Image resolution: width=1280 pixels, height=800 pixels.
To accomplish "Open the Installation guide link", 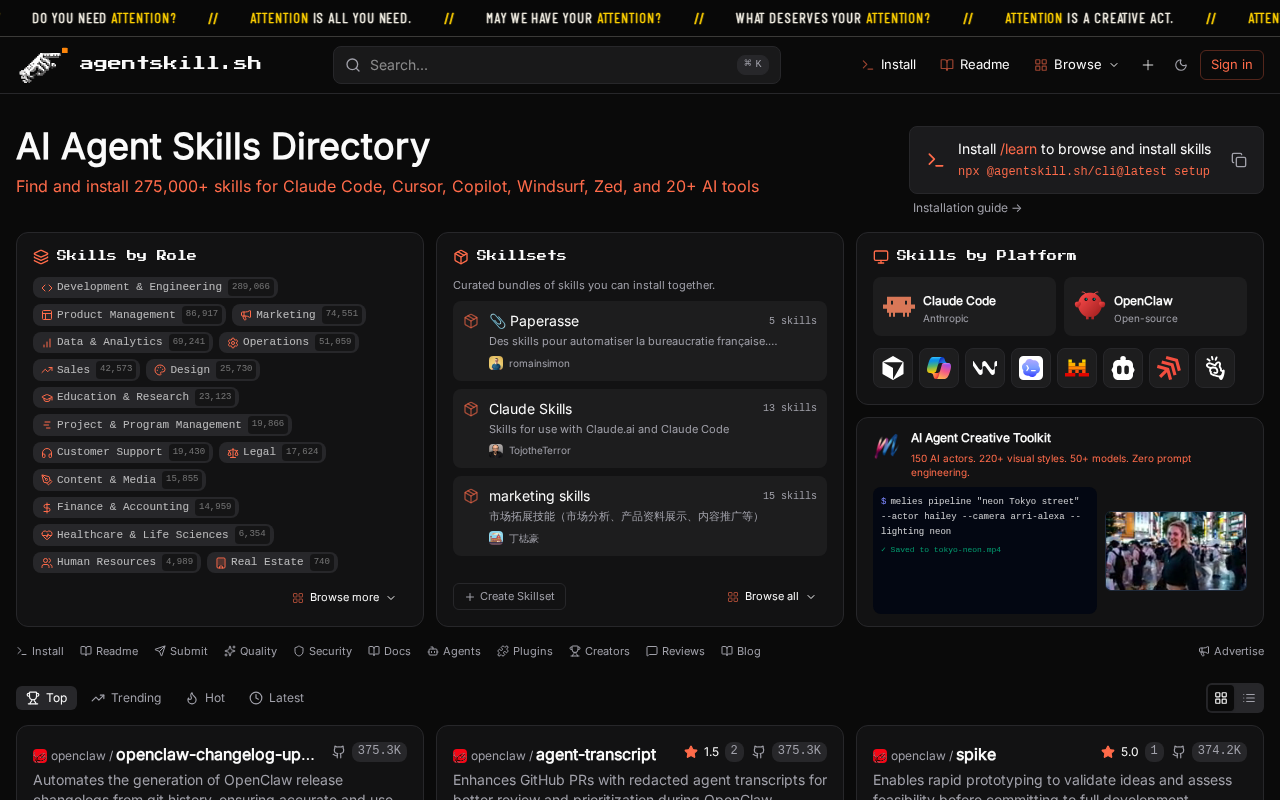I will click(967, 208).
